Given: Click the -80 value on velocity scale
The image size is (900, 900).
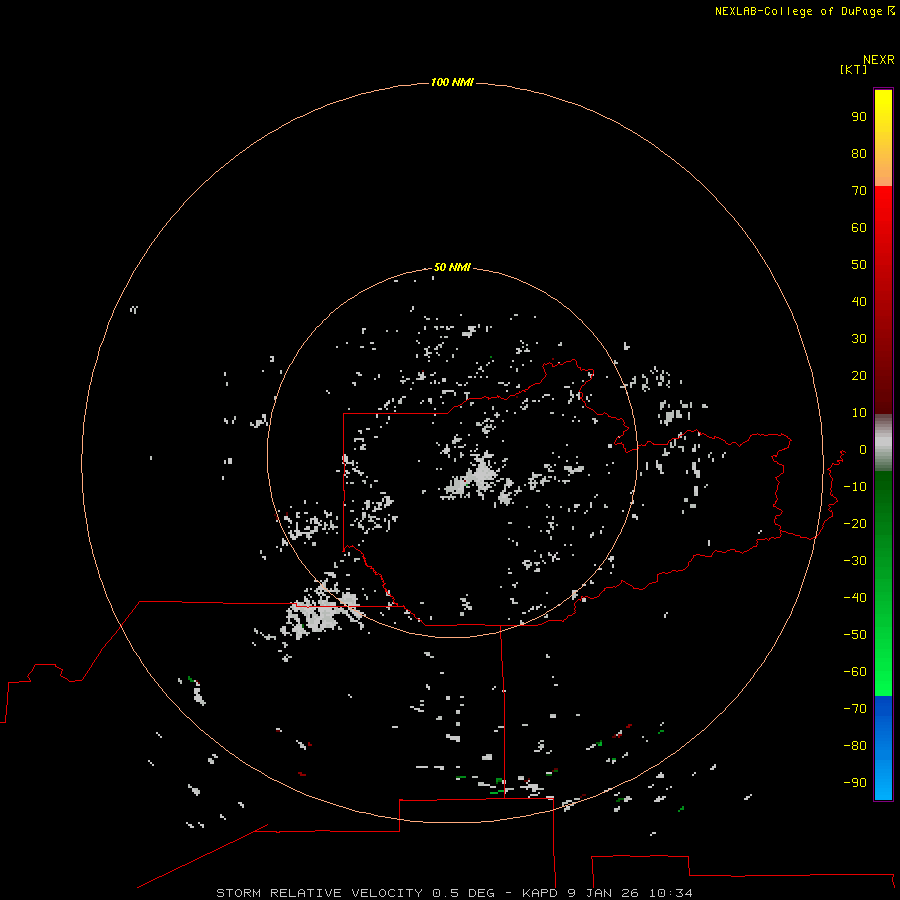Looking at the screenshot, I should point(855,746).
